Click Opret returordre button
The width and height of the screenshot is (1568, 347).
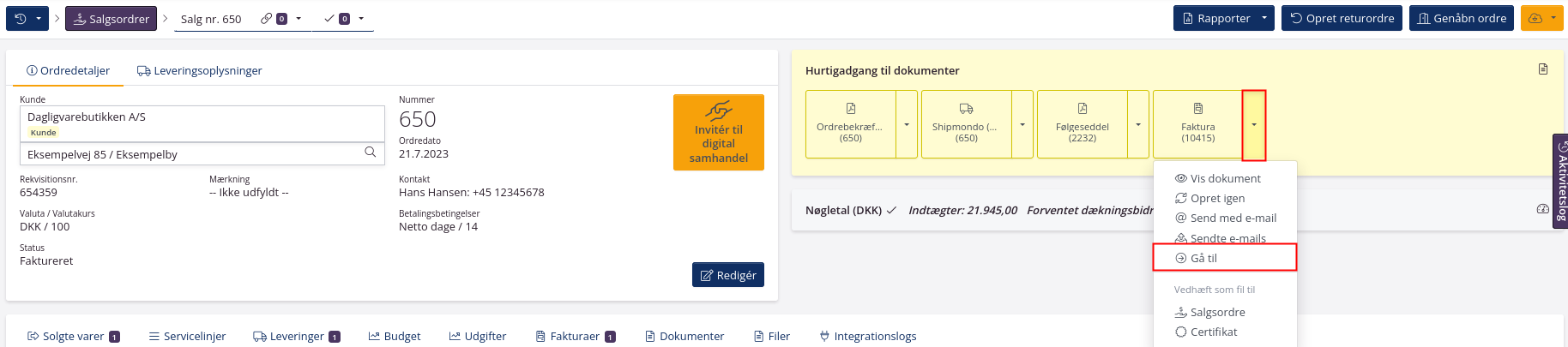(x=1342, y=18)
